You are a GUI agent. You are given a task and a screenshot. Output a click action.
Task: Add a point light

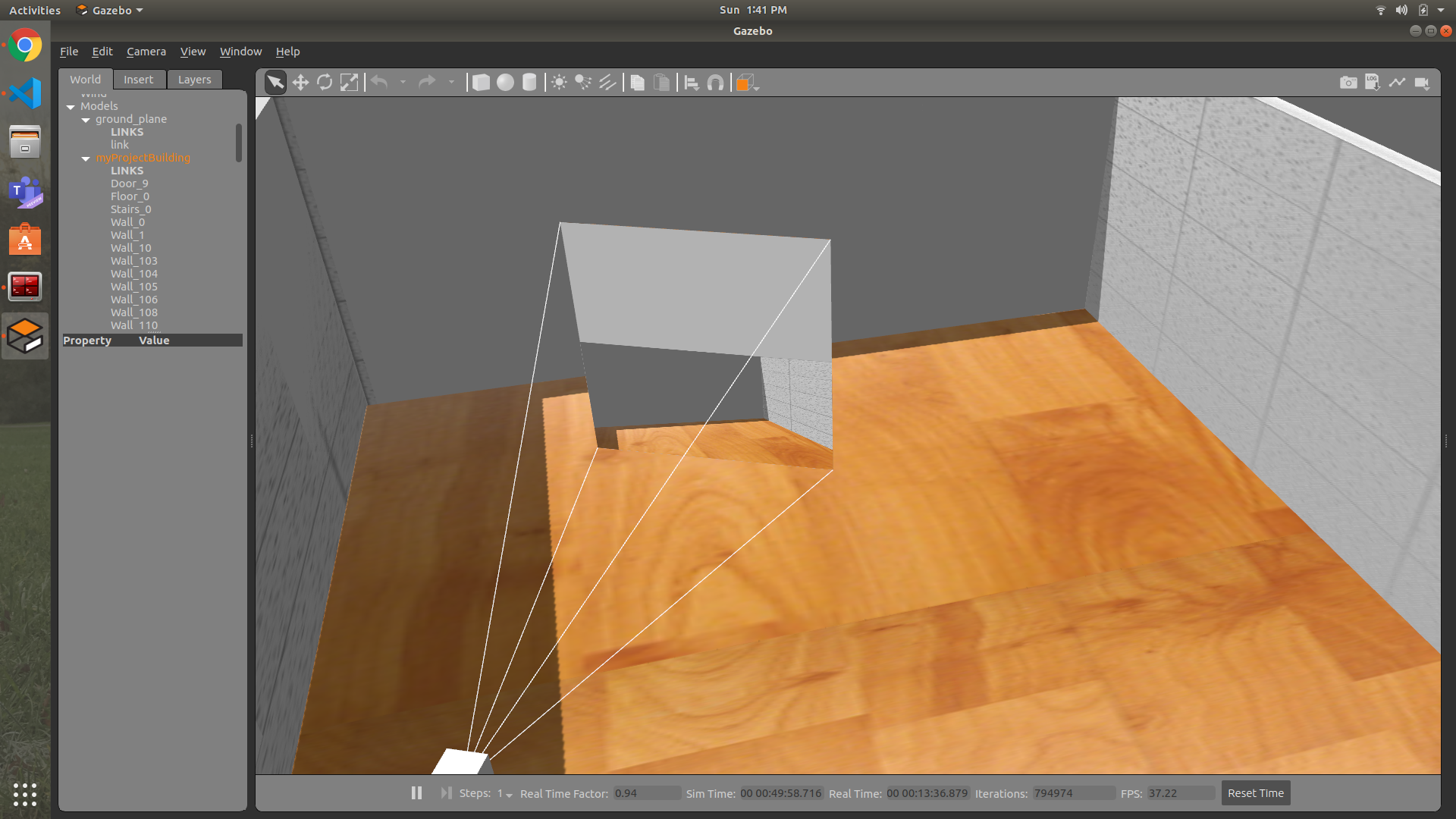pyautogui.click(x=559, y=83)
